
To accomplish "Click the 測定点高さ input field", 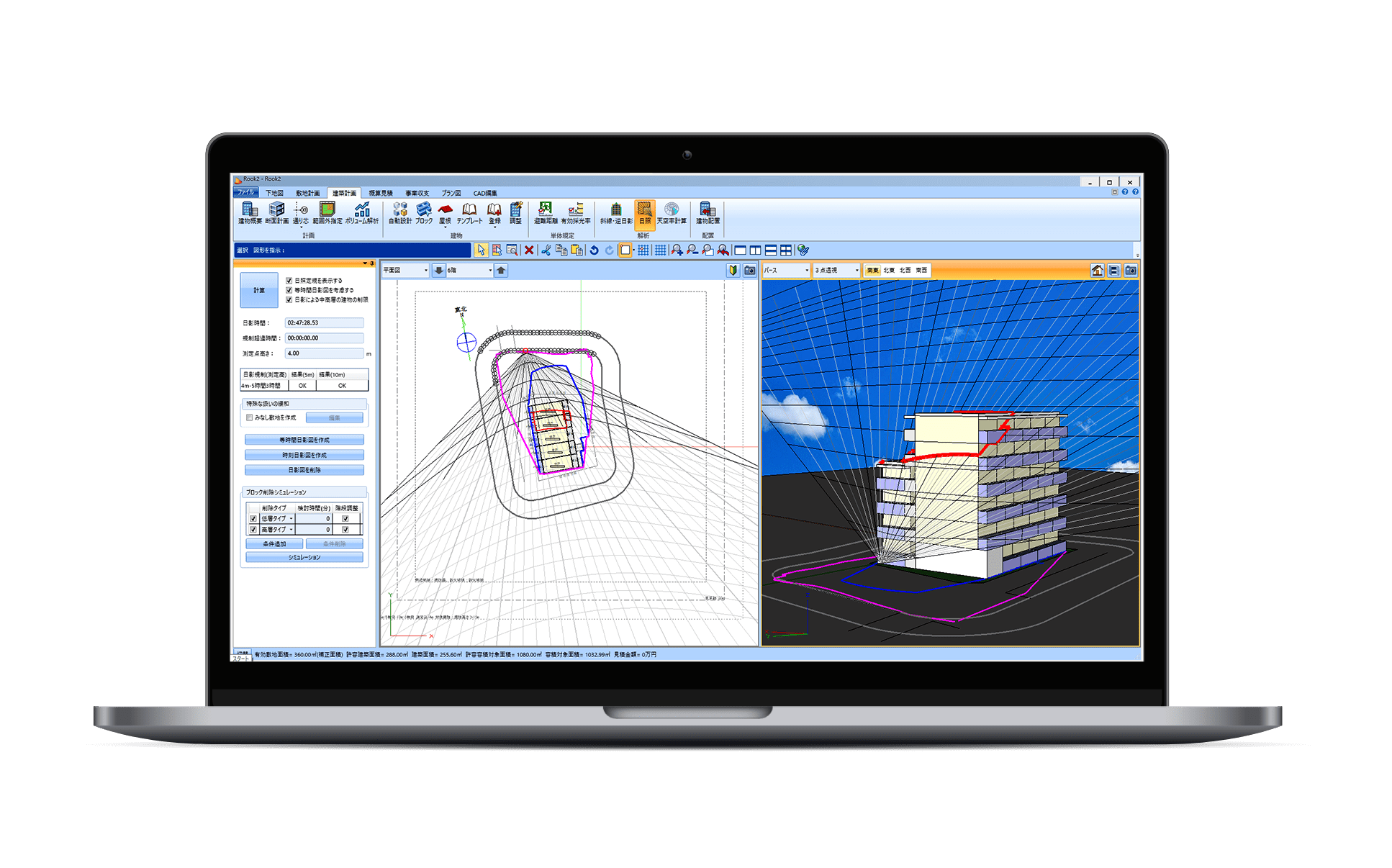I will click(324, 353).
